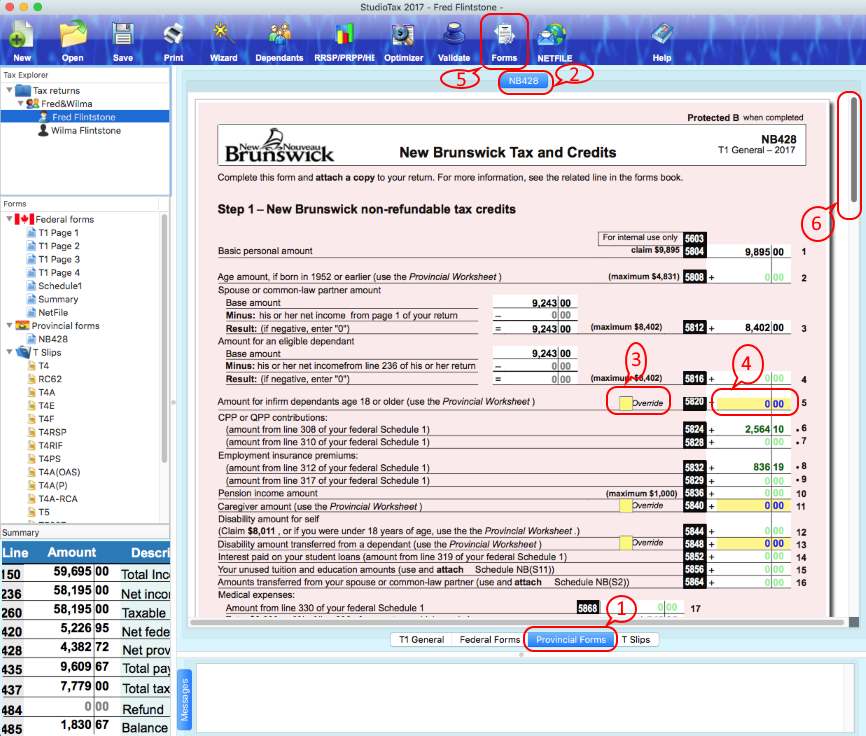
Task: Toggle Override for infirm dependants amount
Action: tap(625, 403)
